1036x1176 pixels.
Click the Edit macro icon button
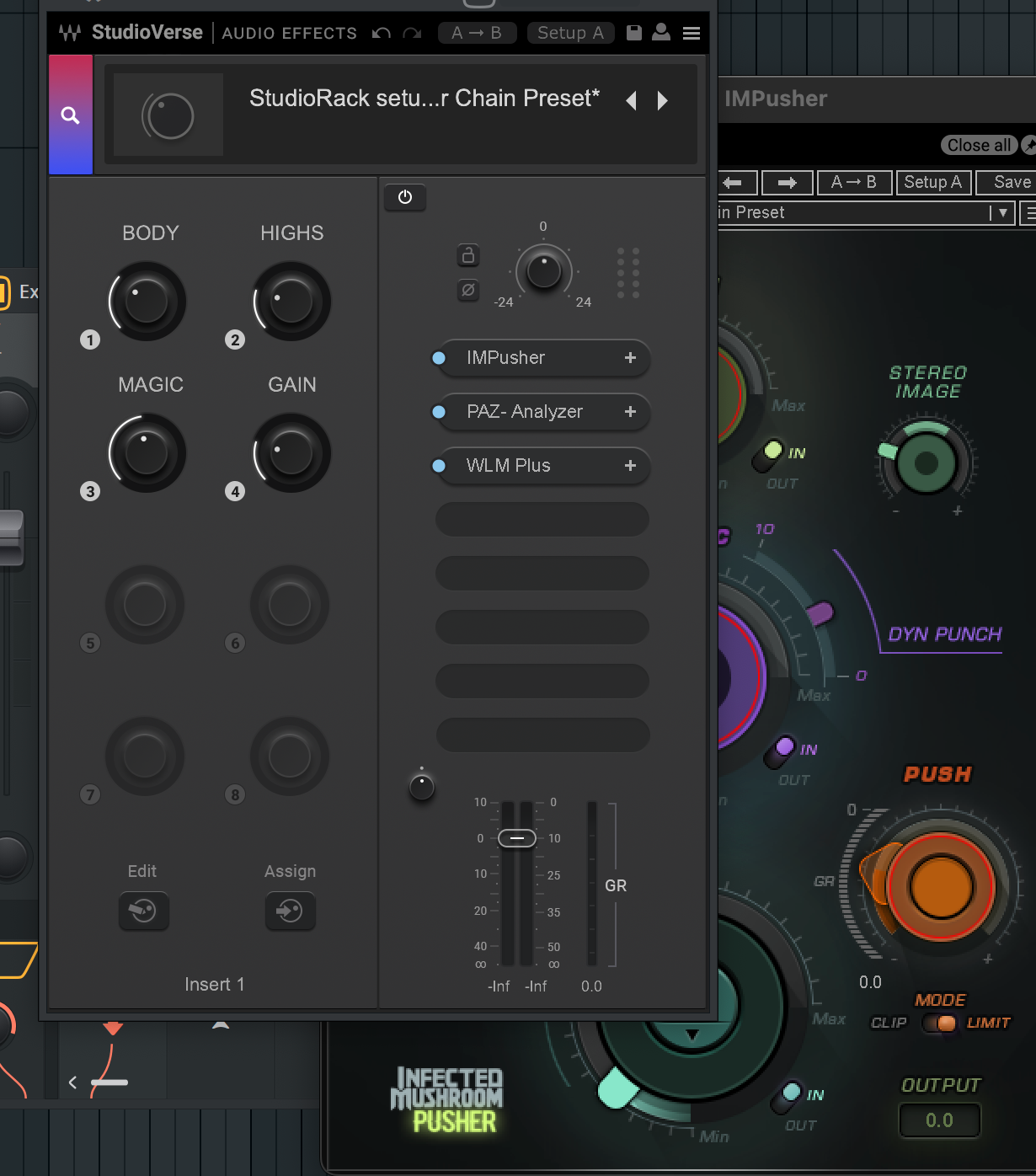coord(143,911)
